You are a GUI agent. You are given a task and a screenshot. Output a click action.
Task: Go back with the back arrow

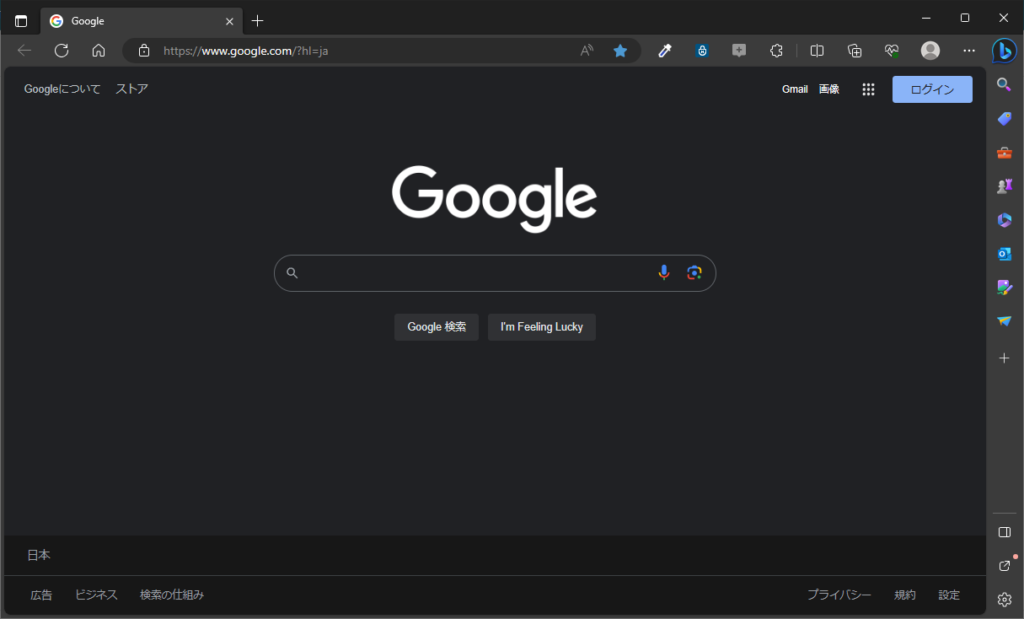(24, 50)
